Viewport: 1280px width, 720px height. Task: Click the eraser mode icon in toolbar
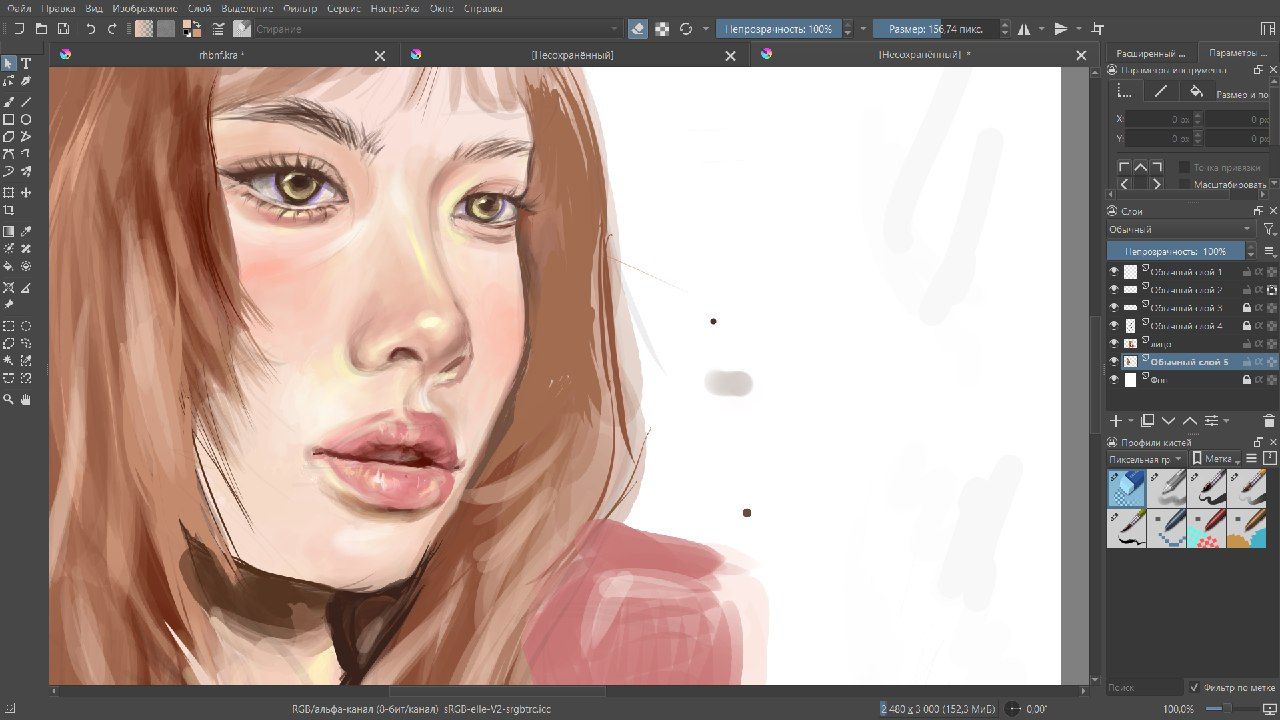point(638,29)
